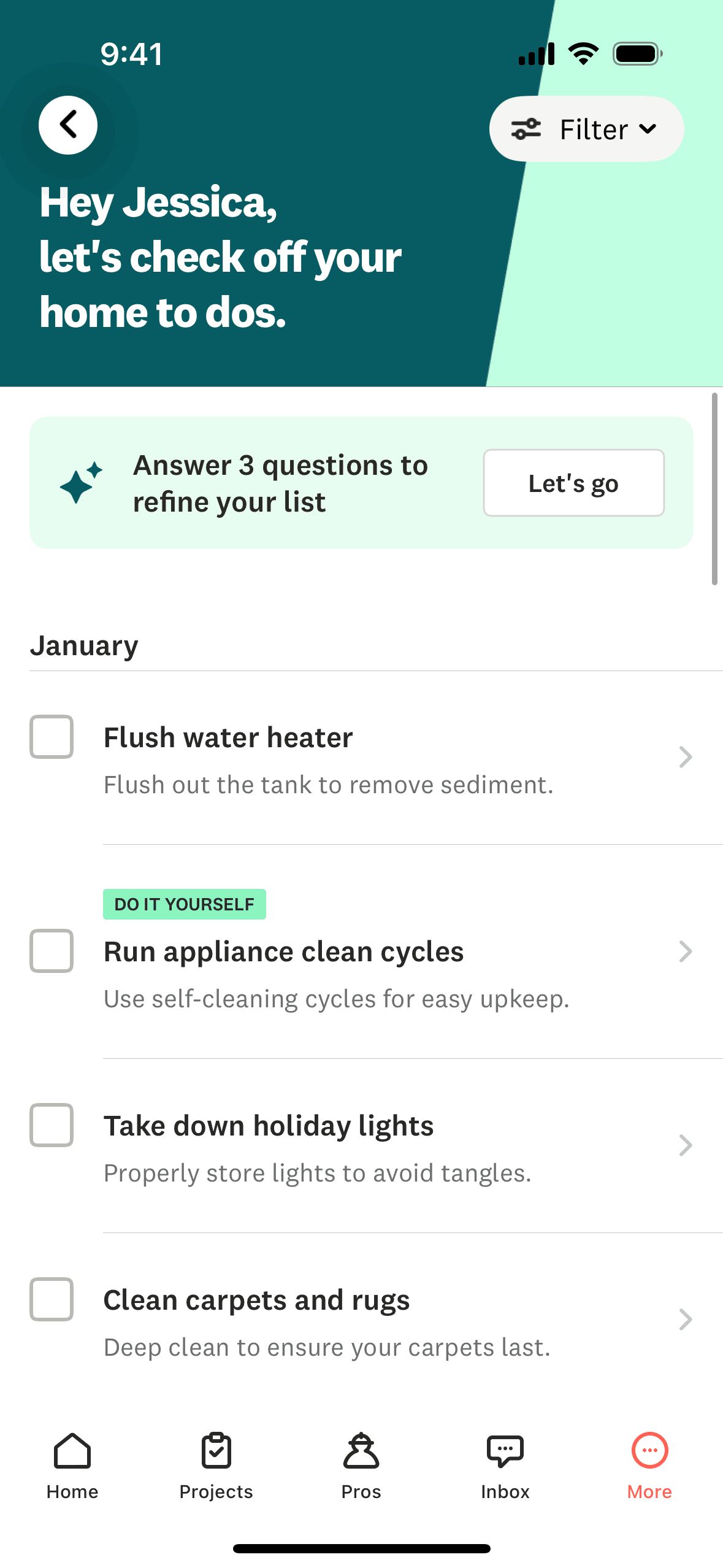Tap the sparkle icon in refine banner
The image size is (723, 1568).
[82, 483]
